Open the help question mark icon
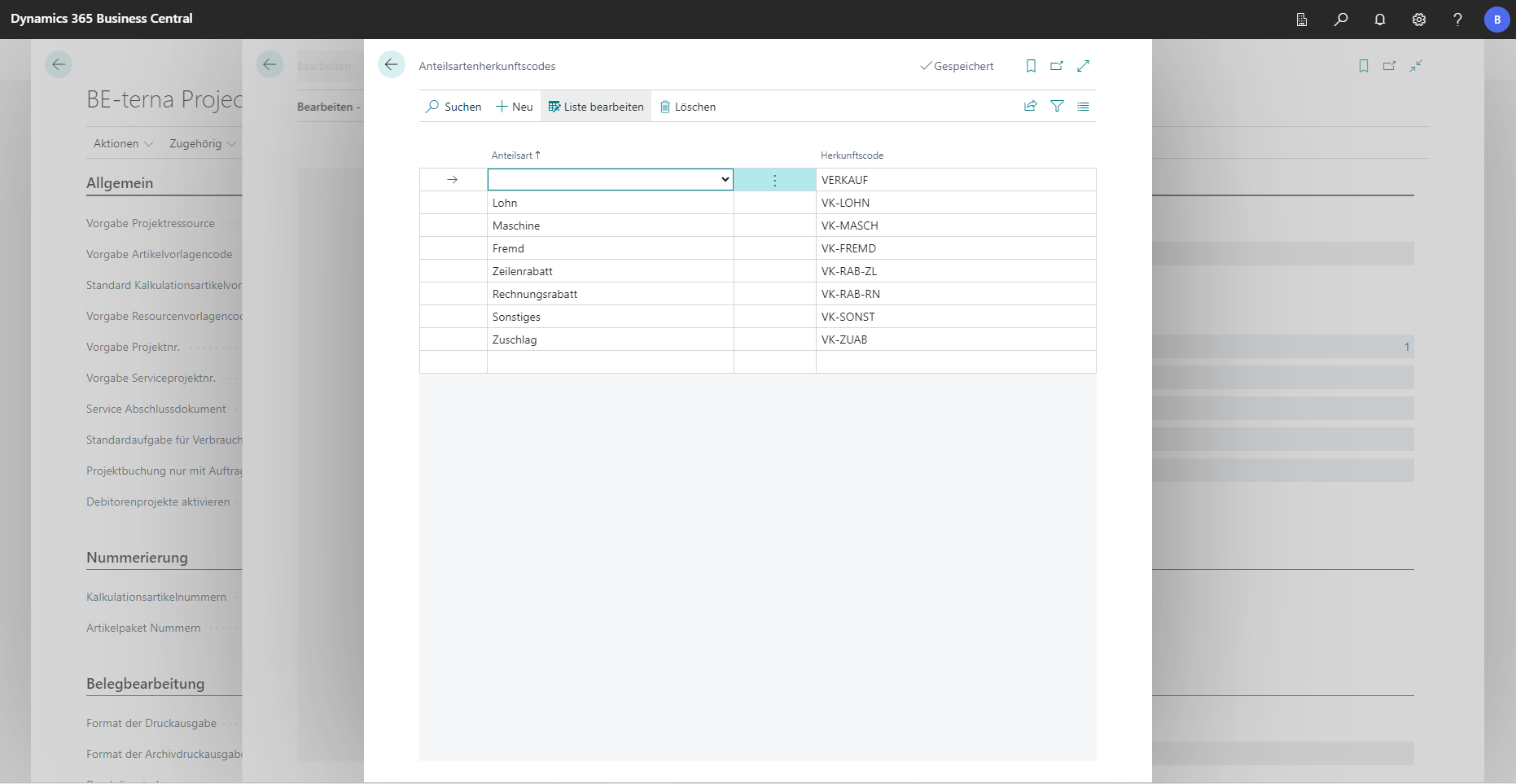This screenshot has height=784, width=1516. point(1457,20)
